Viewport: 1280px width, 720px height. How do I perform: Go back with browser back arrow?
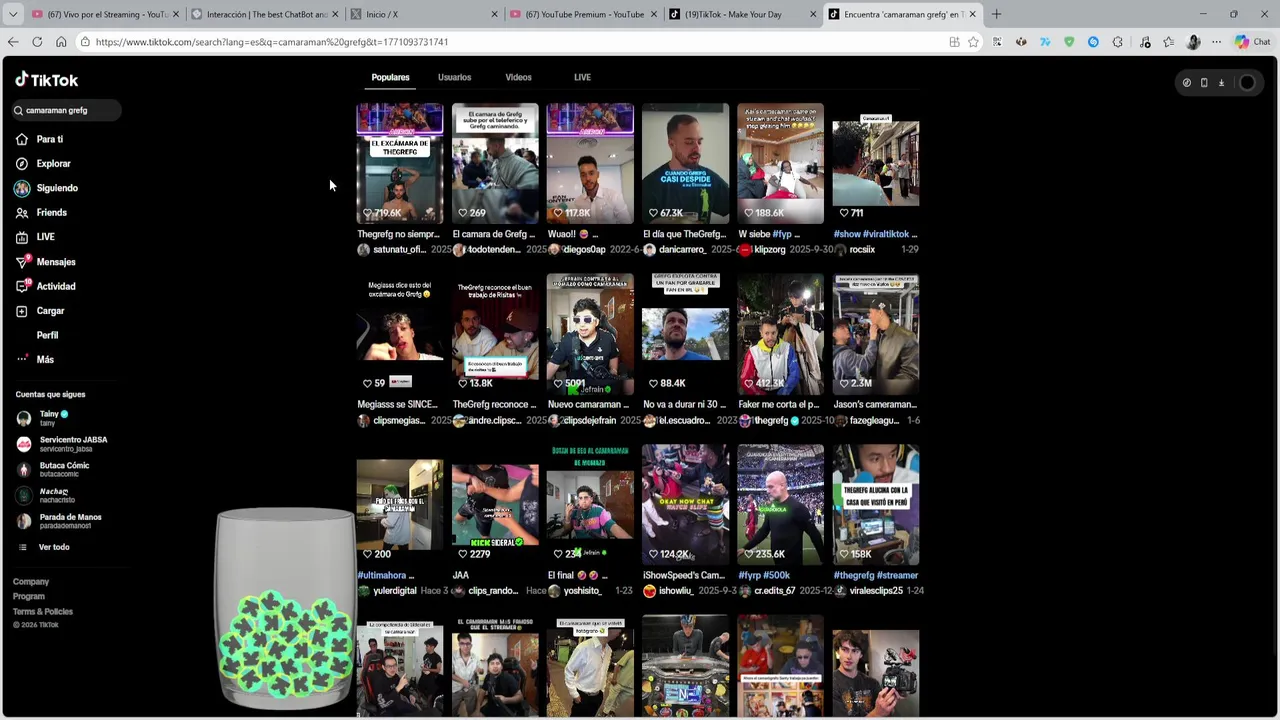pyautogui.click(x=12, y=42)
